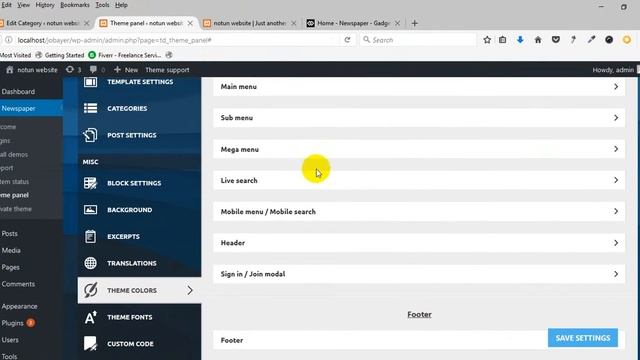
Task: Open the Help menu
Action: coord(121,5)
